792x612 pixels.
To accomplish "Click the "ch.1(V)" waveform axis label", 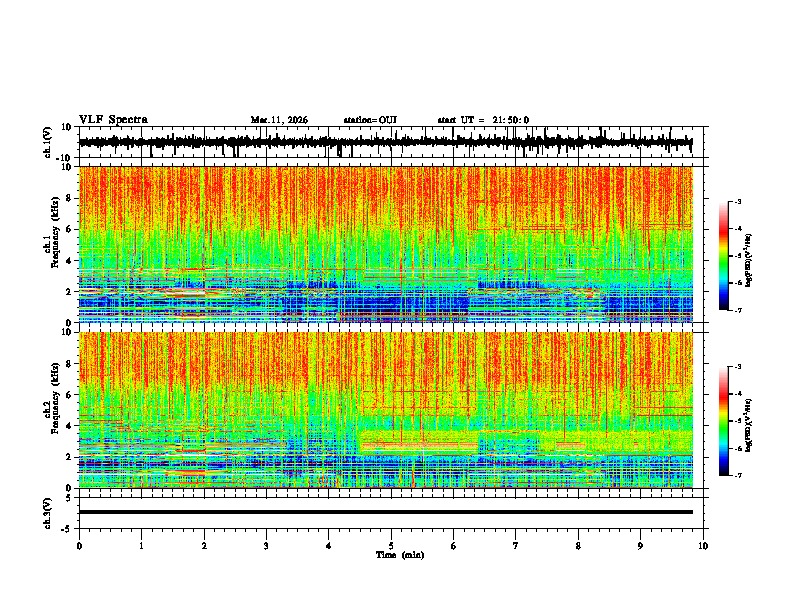I will [x=47, y=142].
